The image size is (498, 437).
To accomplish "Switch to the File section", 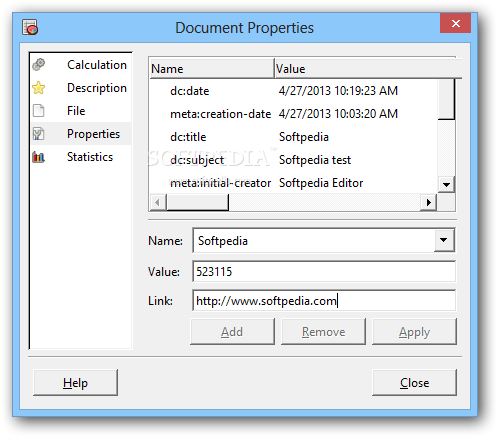I will [81, 111].
